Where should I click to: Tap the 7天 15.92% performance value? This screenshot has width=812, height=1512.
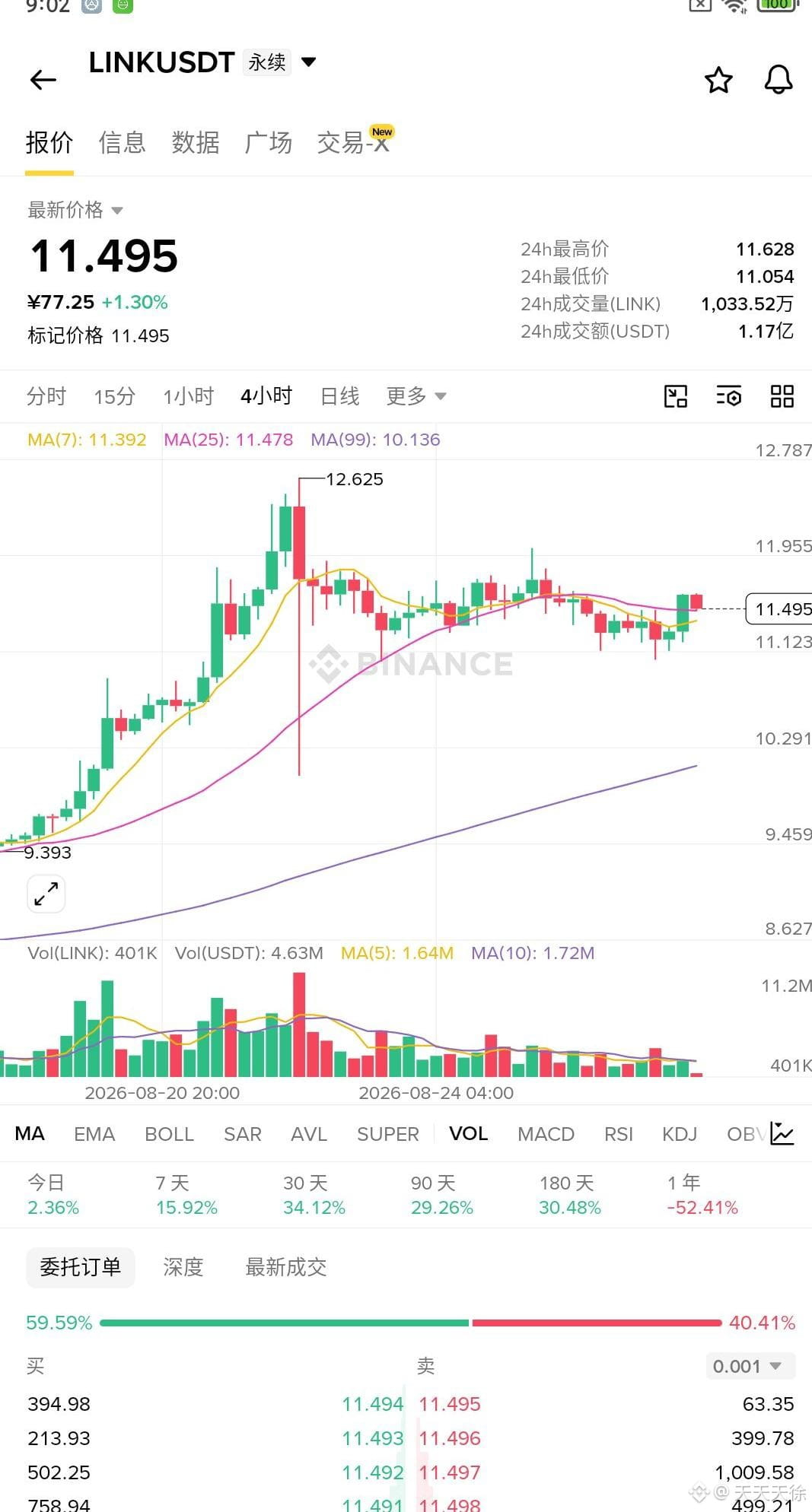pyautogui.click(x=186, y=1207)
